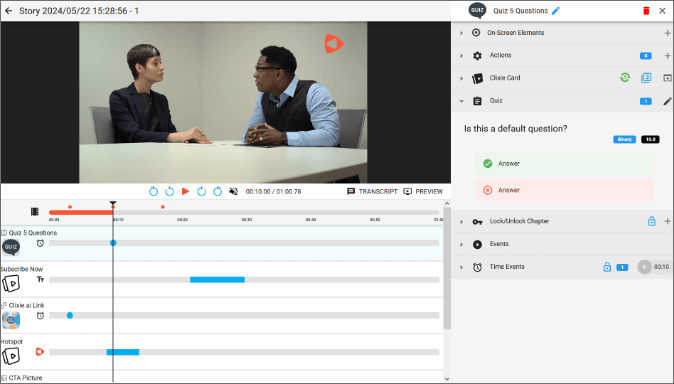Click the blue Hotspot duration bar
This screenshot has width=674, height=384.
pyautogui.click(x=123, y=352)
